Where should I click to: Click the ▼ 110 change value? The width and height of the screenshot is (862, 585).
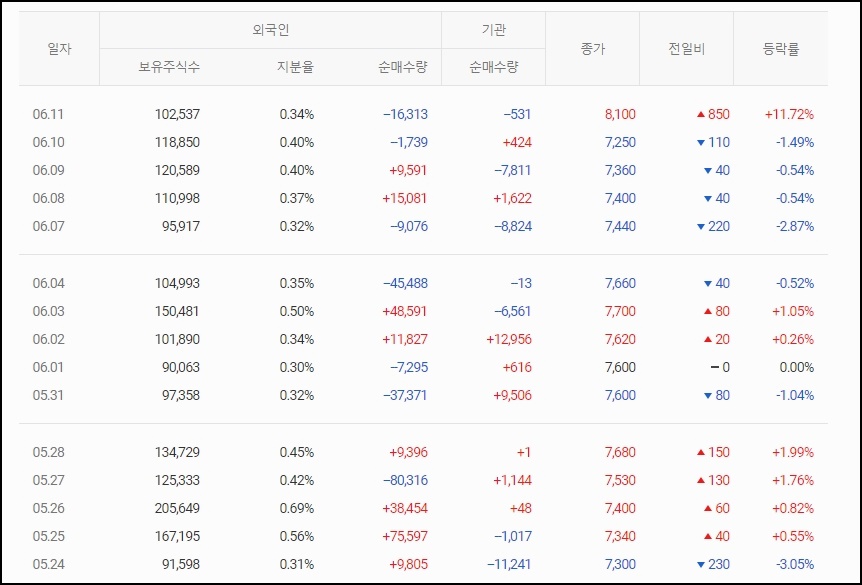pyautogui.click(x=713, y=142)
